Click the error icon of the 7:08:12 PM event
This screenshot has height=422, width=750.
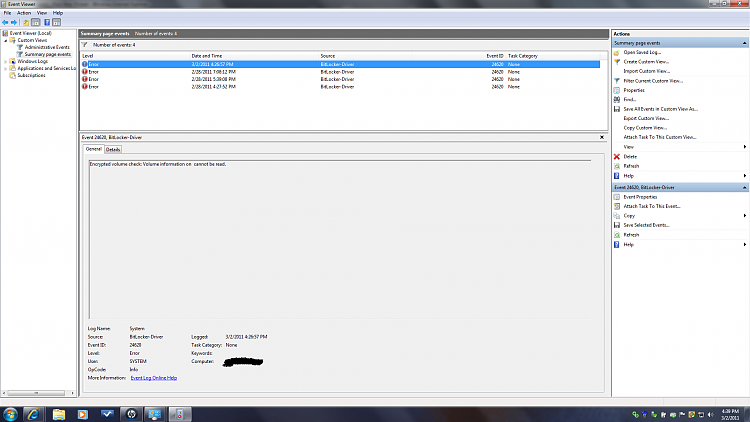(x=85, y=72)
